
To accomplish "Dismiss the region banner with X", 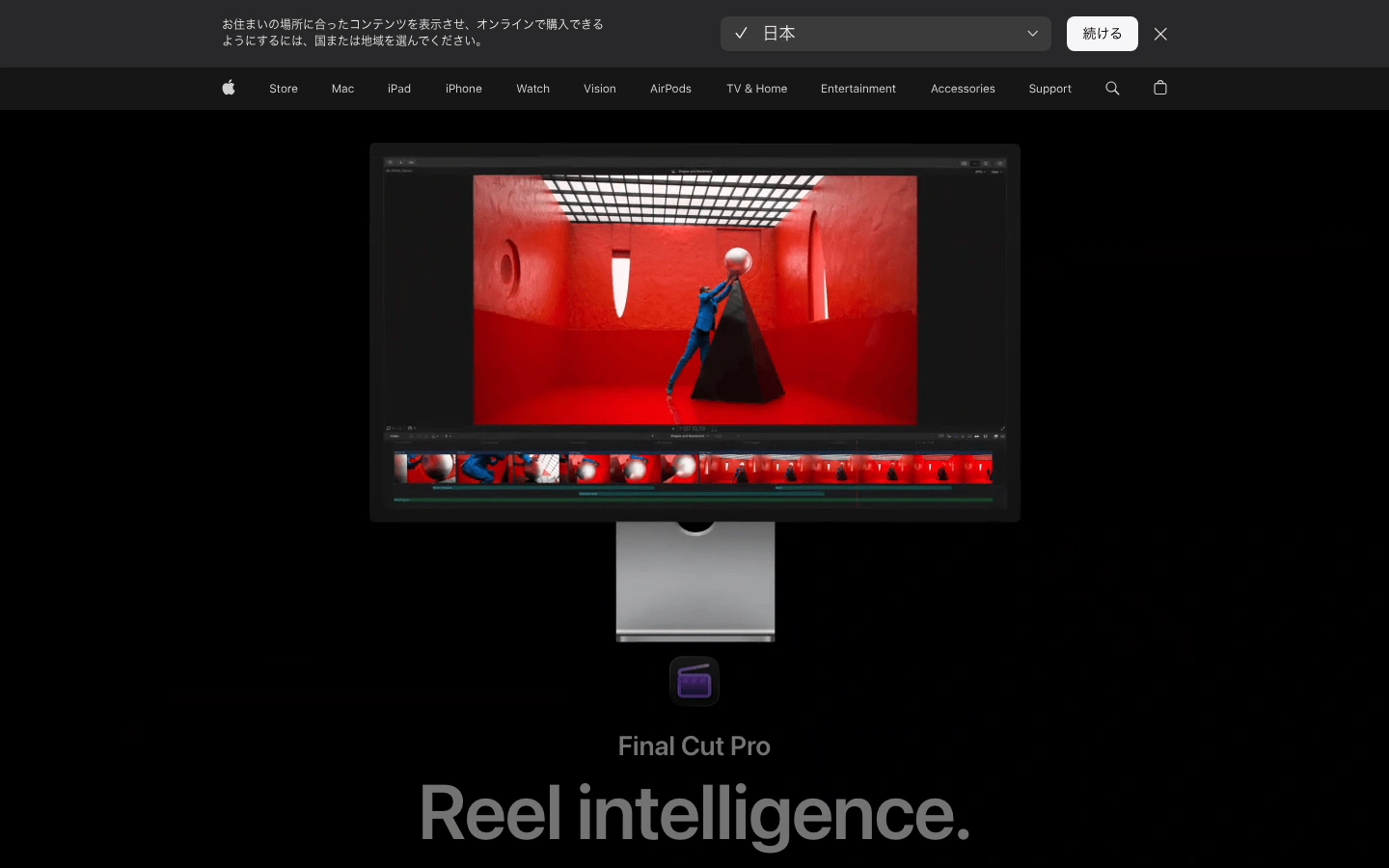I will tap(1160, 34).
